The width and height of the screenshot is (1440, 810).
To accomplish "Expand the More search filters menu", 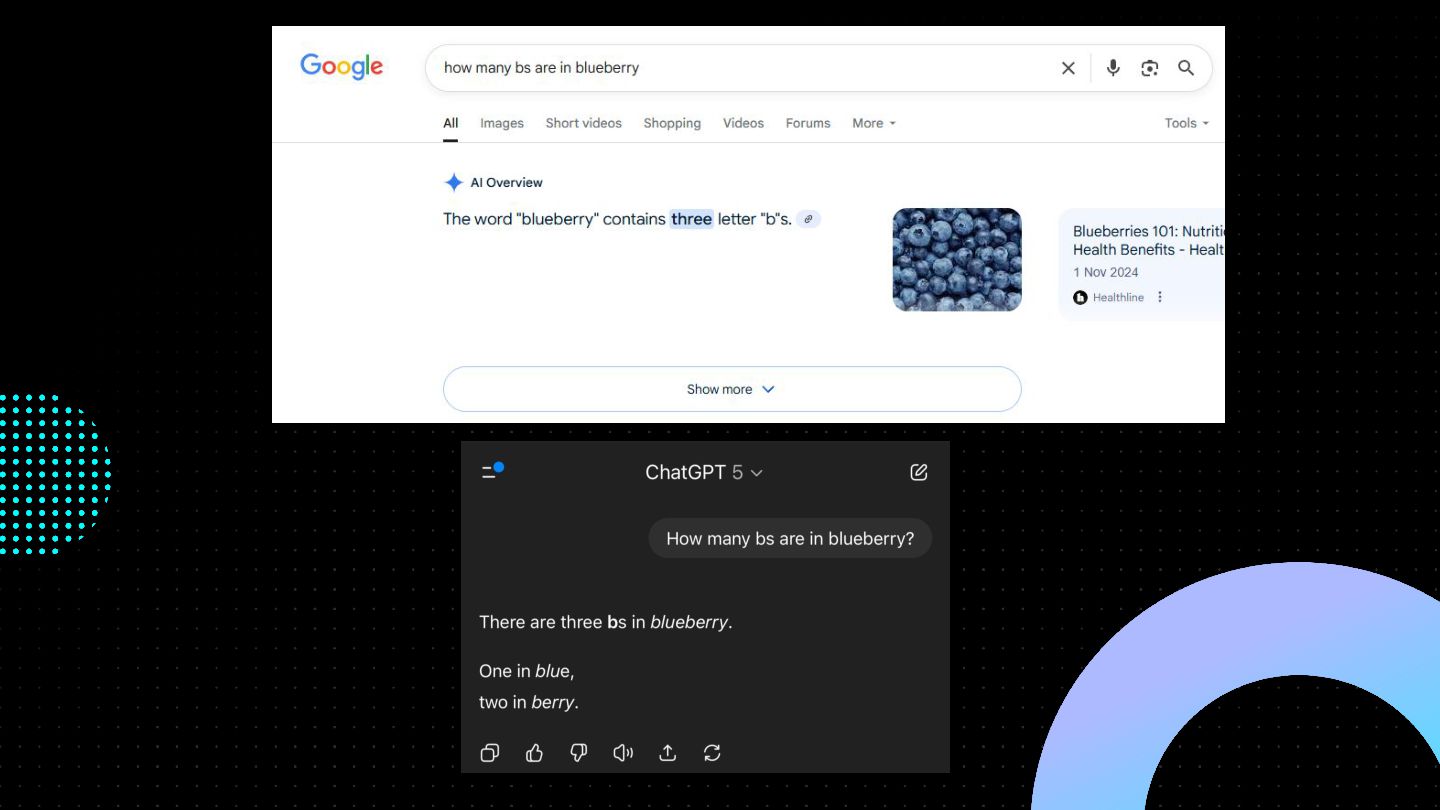I will pos(874,123).
